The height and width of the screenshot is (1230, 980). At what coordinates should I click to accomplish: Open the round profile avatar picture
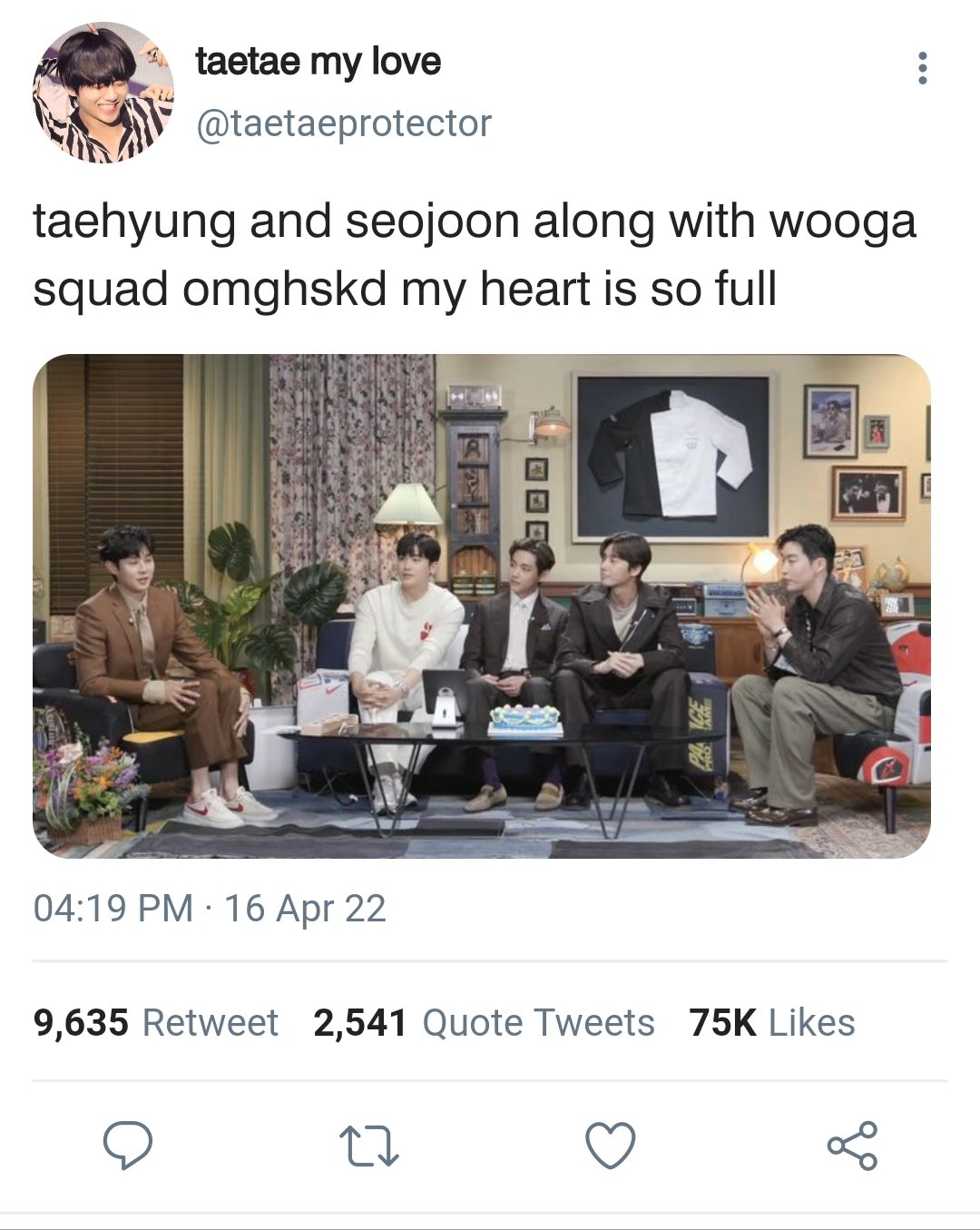click(x=103, y=93)
